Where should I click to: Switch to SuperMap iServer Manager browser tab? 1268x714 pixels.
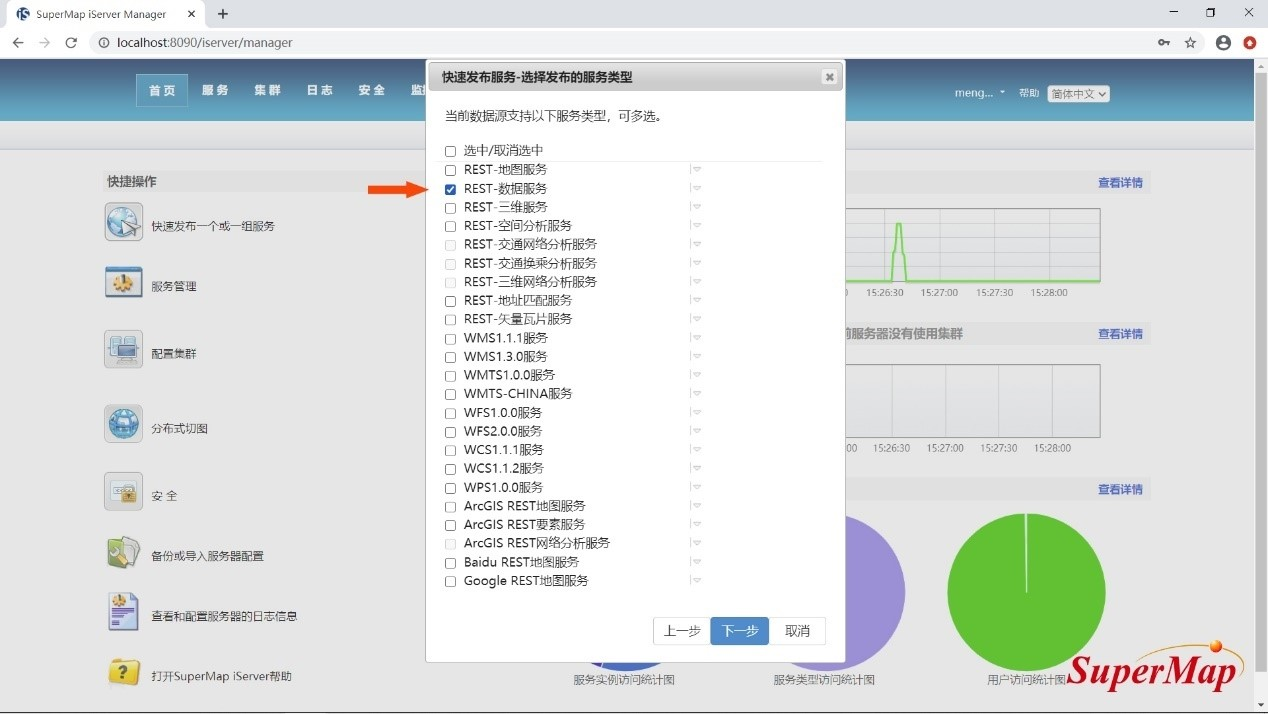click(x=105, y=14)
